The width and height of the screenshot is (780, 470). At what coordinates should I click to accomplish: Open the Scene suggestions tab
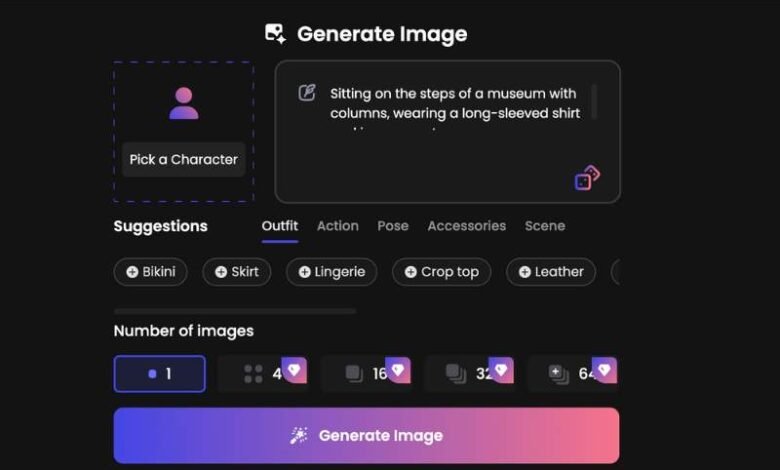tap(545, 226)
